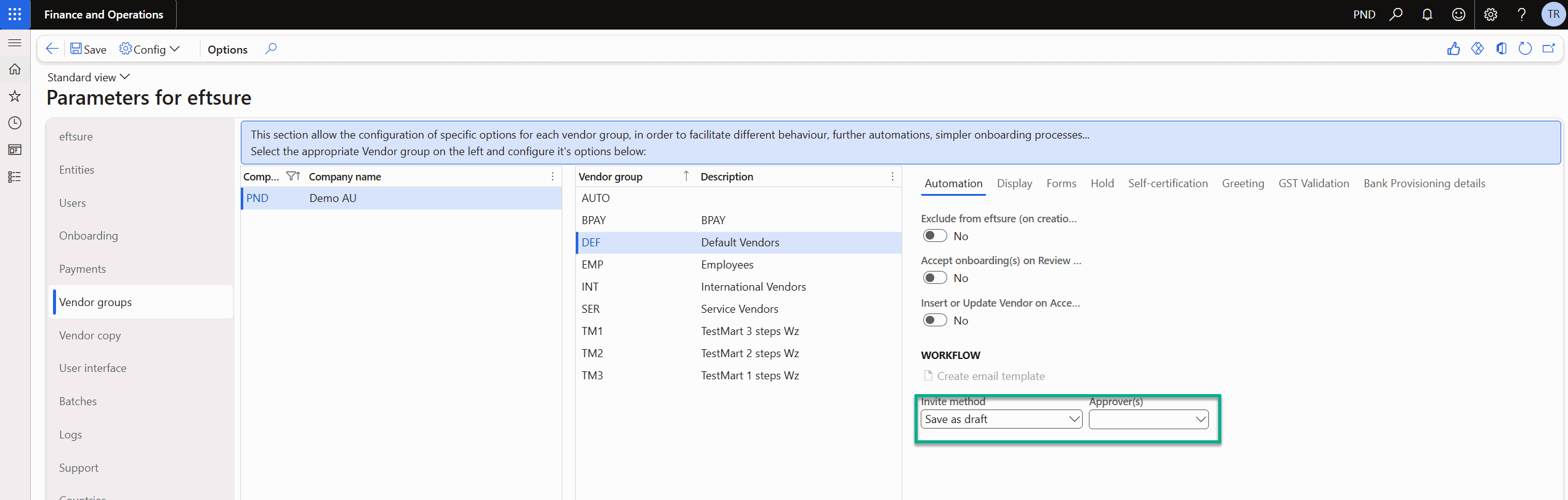1568x500 pixels.
Task: Select the BPAY vendor group row
Action: 738,220
